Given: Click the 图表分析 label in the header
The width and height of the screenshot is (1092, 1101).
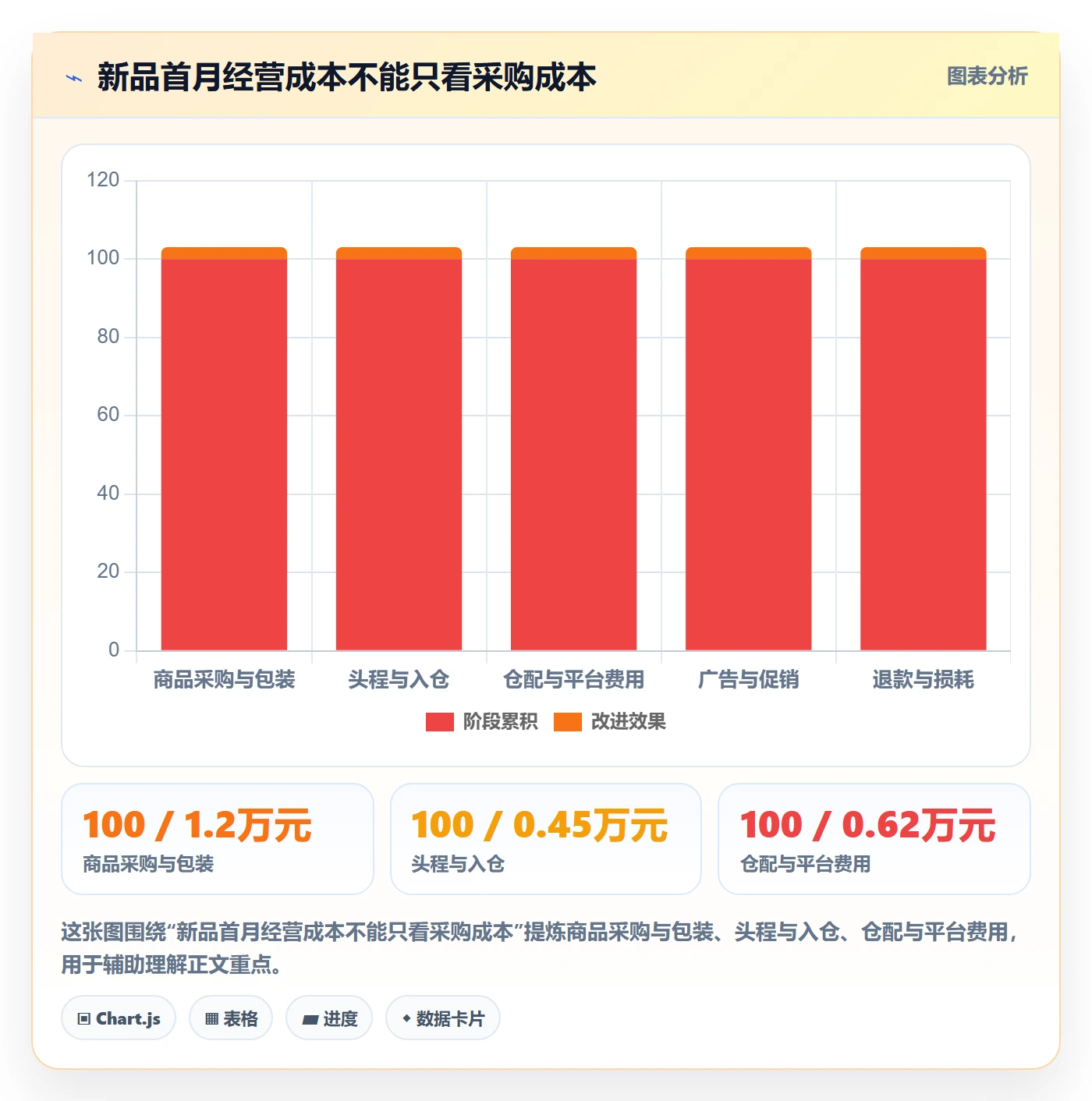Looking at the screenshot, I should [987, 76].
